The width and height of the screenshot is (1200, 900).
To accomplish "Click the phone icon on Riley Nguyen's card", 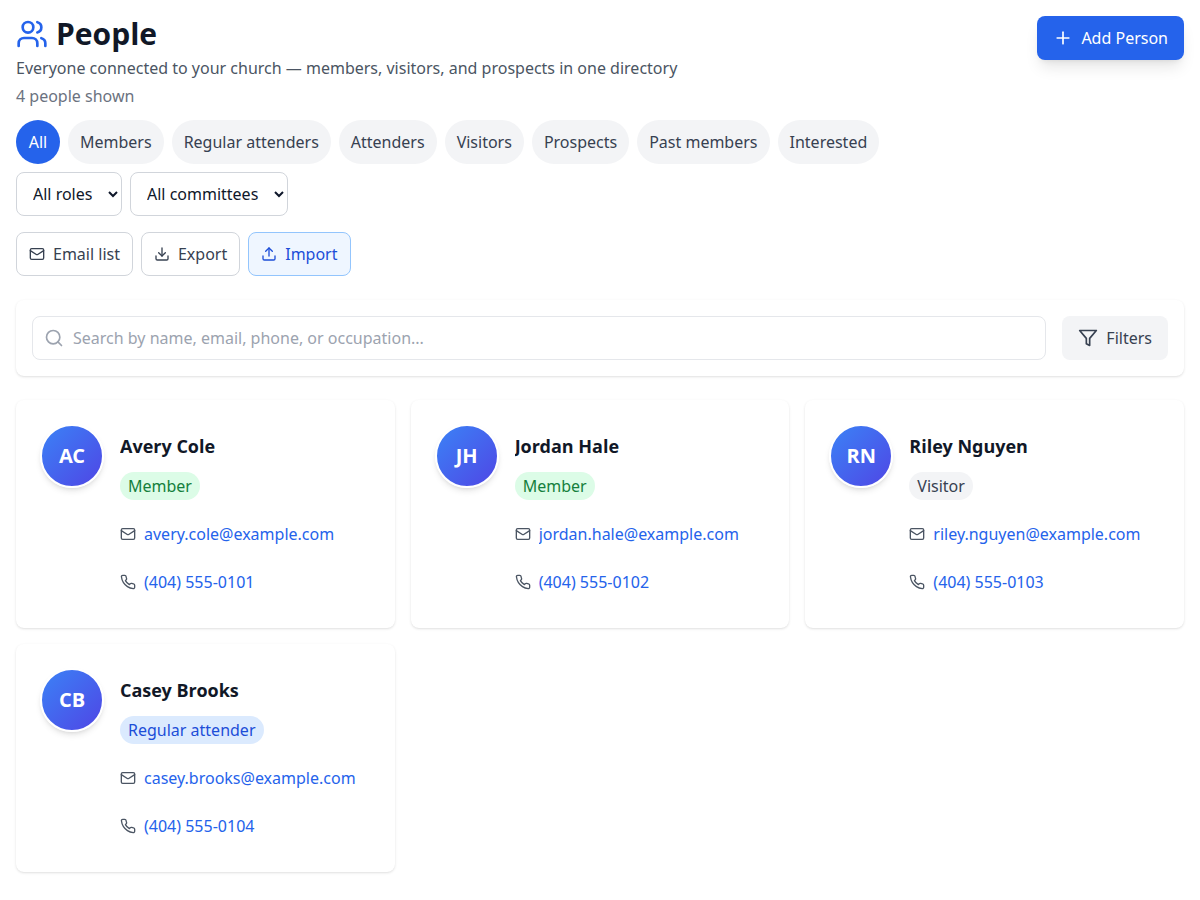I will [917, 582].
